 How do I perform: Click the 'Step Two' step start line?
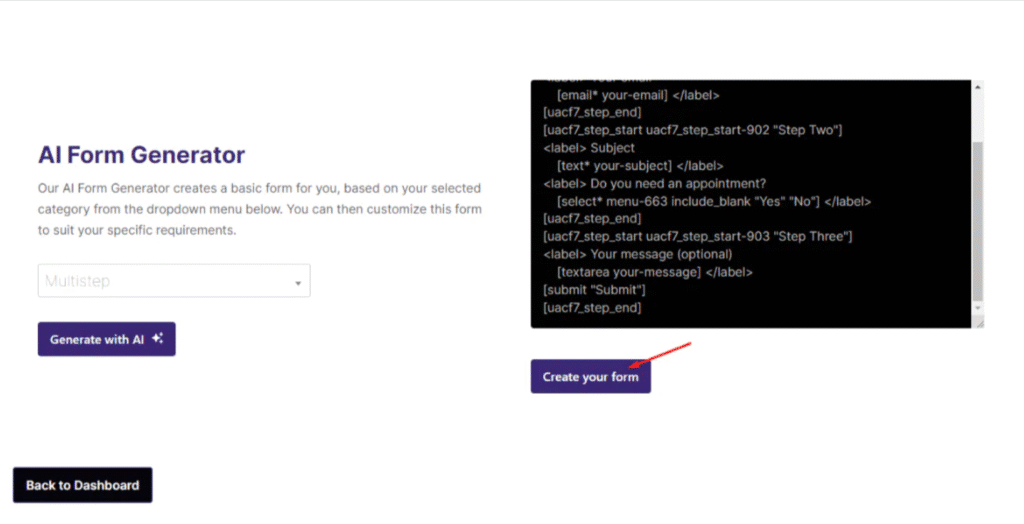pyautogui.click(x=692, y=130)
